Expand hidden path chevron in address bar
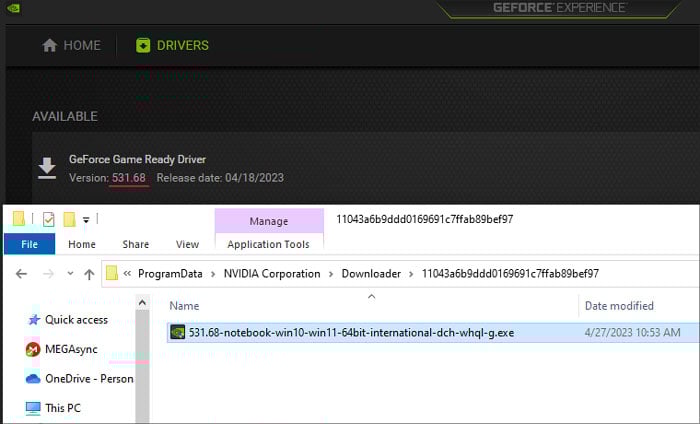 [127, 274]
